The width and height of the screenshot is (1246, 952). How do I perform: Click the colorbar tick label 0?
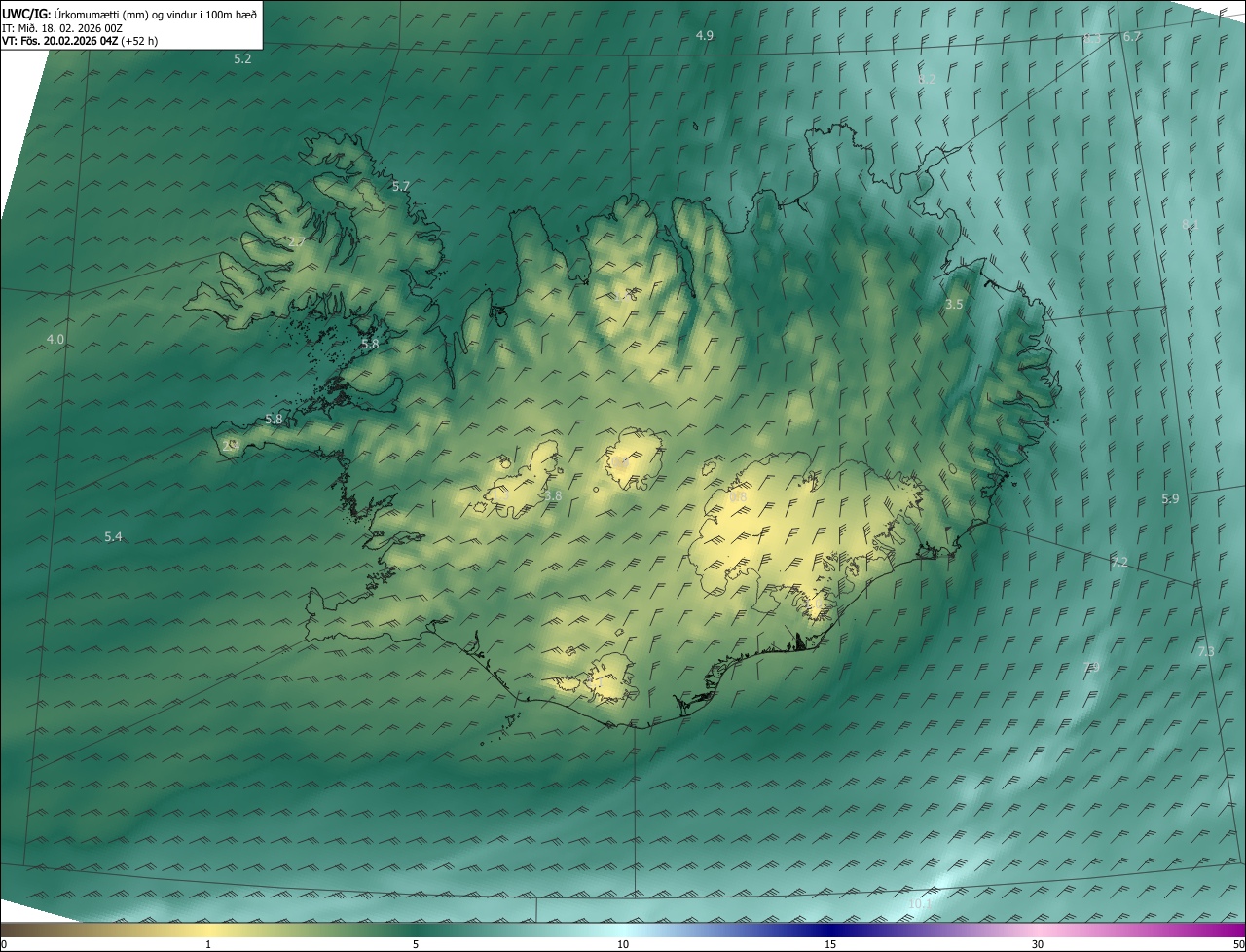click(x=4, y=944)
